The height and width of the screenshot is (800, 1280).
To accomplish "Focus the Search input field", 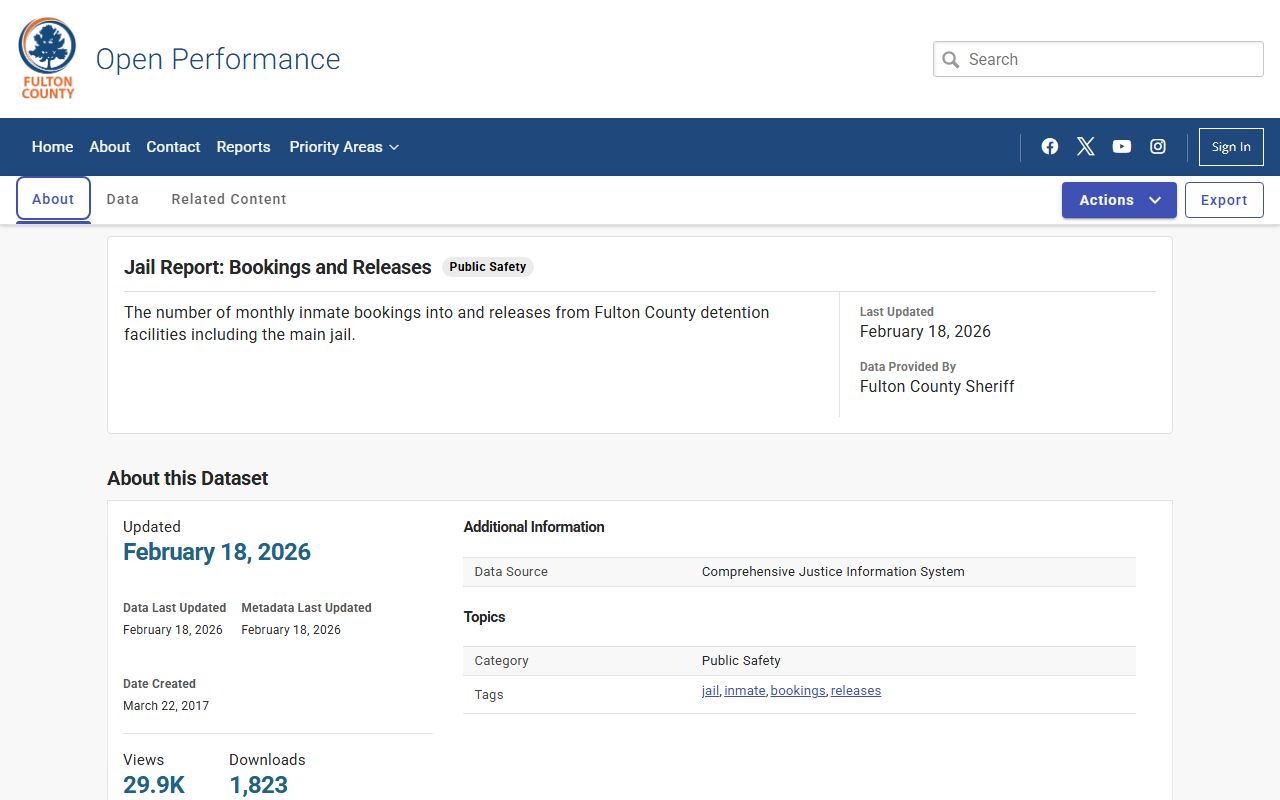I will coord(1098,59).
